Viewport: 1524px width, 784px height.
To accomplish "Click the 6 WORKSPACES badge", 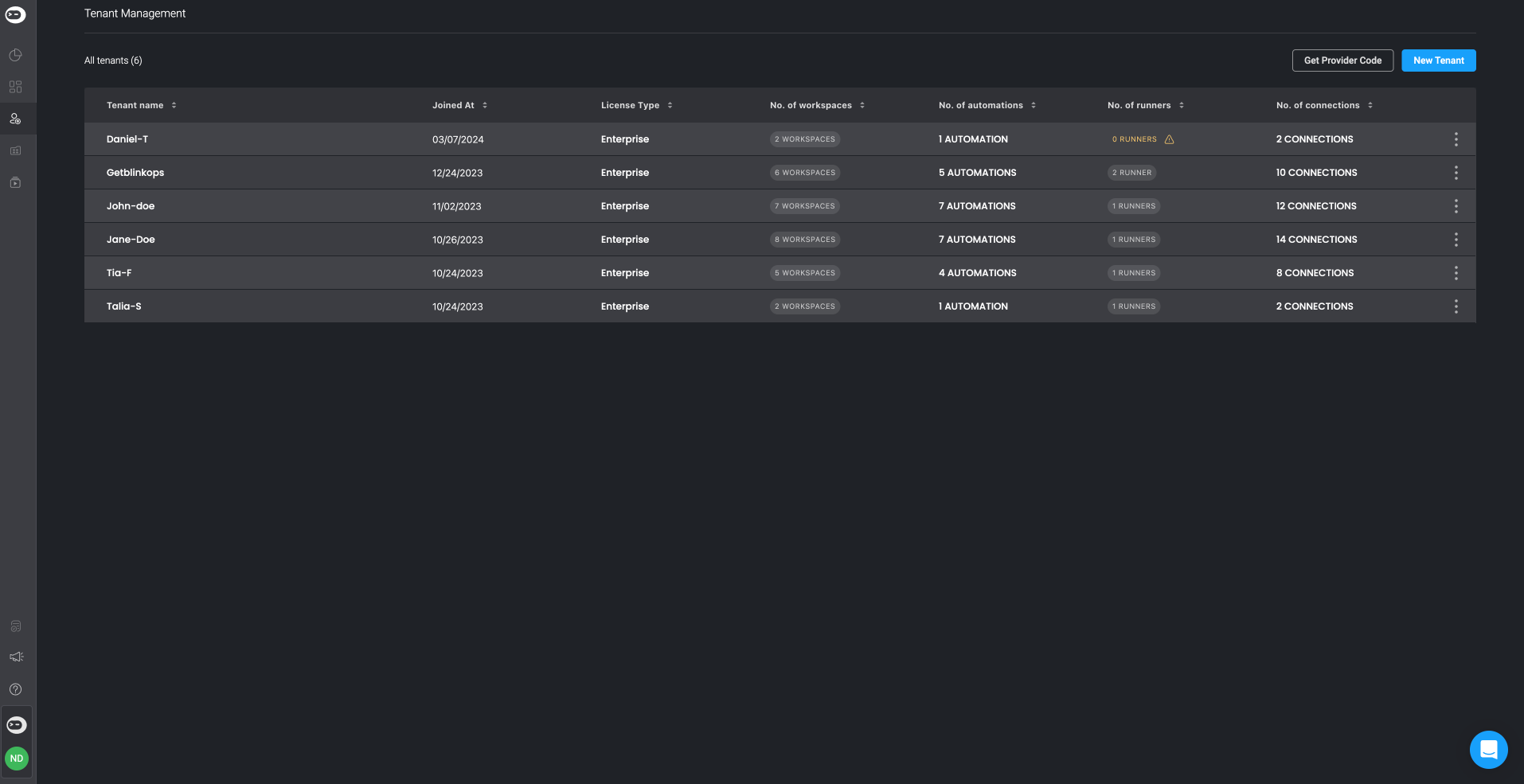I will (805, 173).
